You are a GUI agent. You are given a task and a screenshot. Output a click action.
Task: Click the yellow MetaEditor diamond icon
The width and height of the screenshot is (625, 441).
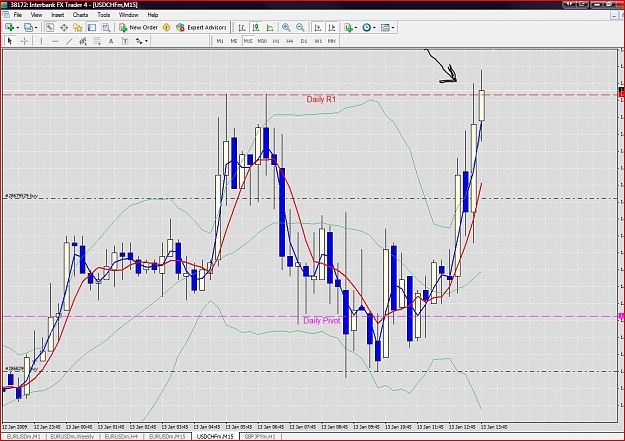[x=167, y=28]
